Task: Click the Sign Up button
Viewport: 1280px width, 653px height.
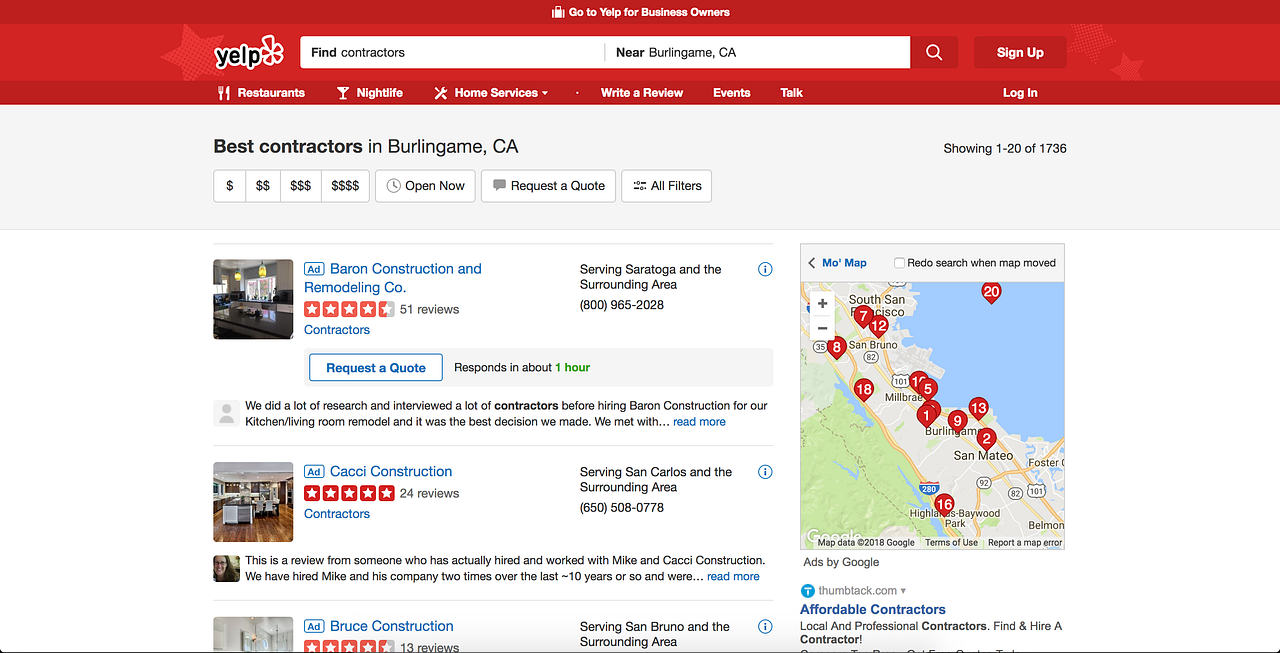Action: click(1020, 52)
